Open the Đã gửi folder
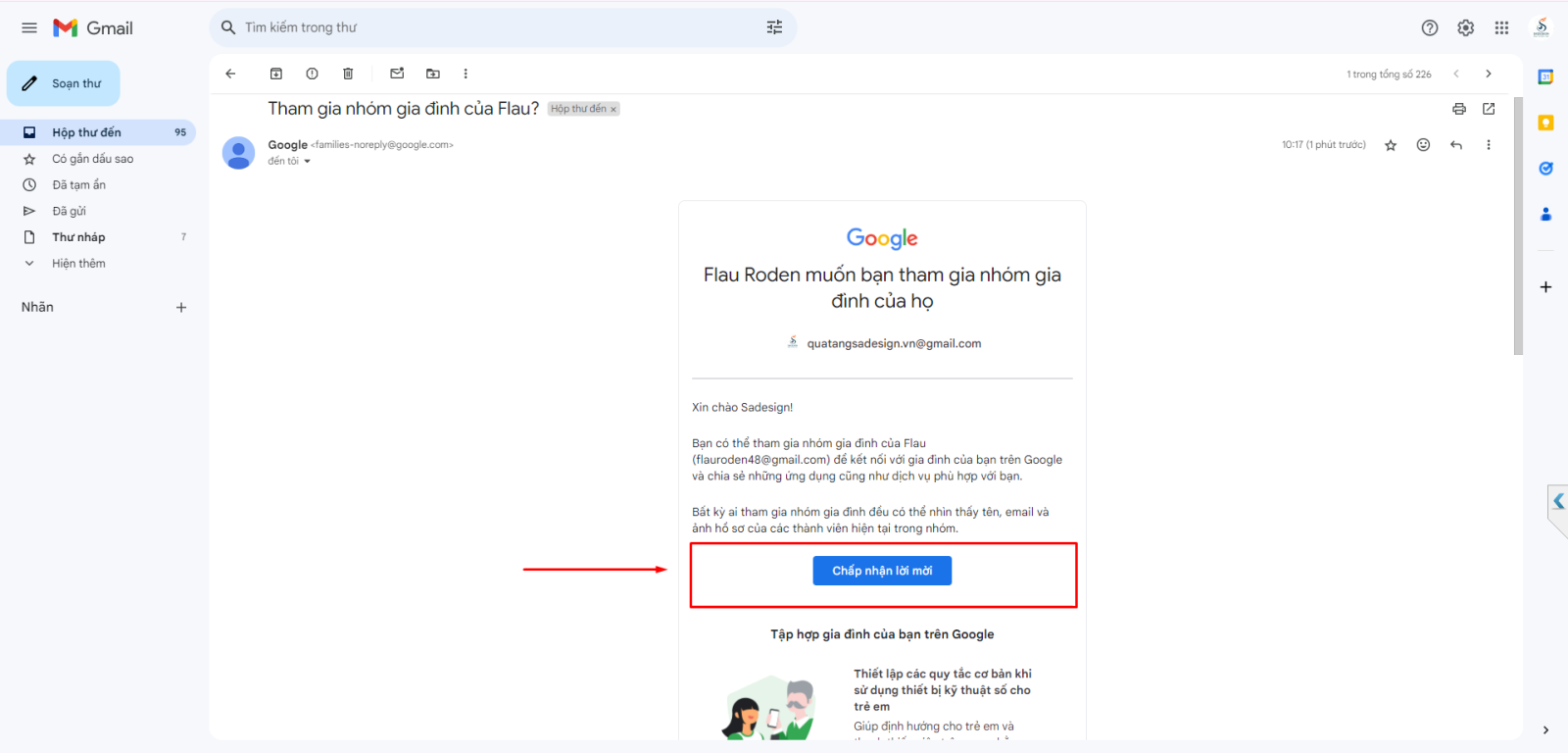The image size is (1568, 753). click(x=98, y=211)
